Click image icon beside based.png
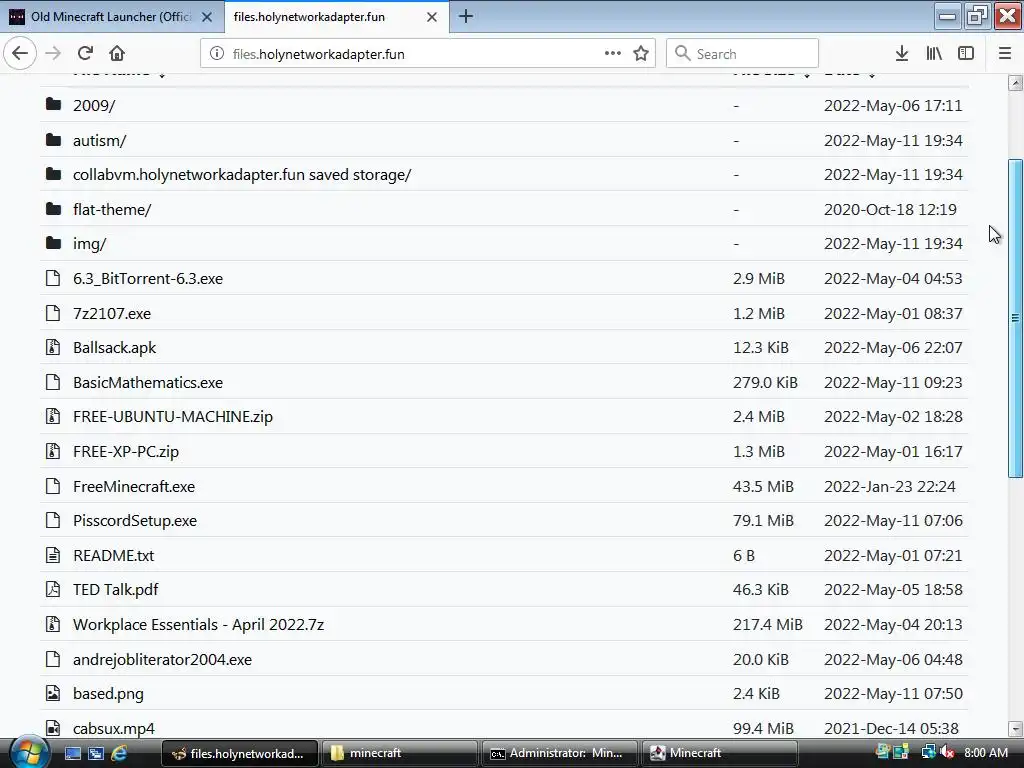Image resolution: width=1024 pixels, height=768 pixels. [x=53, y=694]
